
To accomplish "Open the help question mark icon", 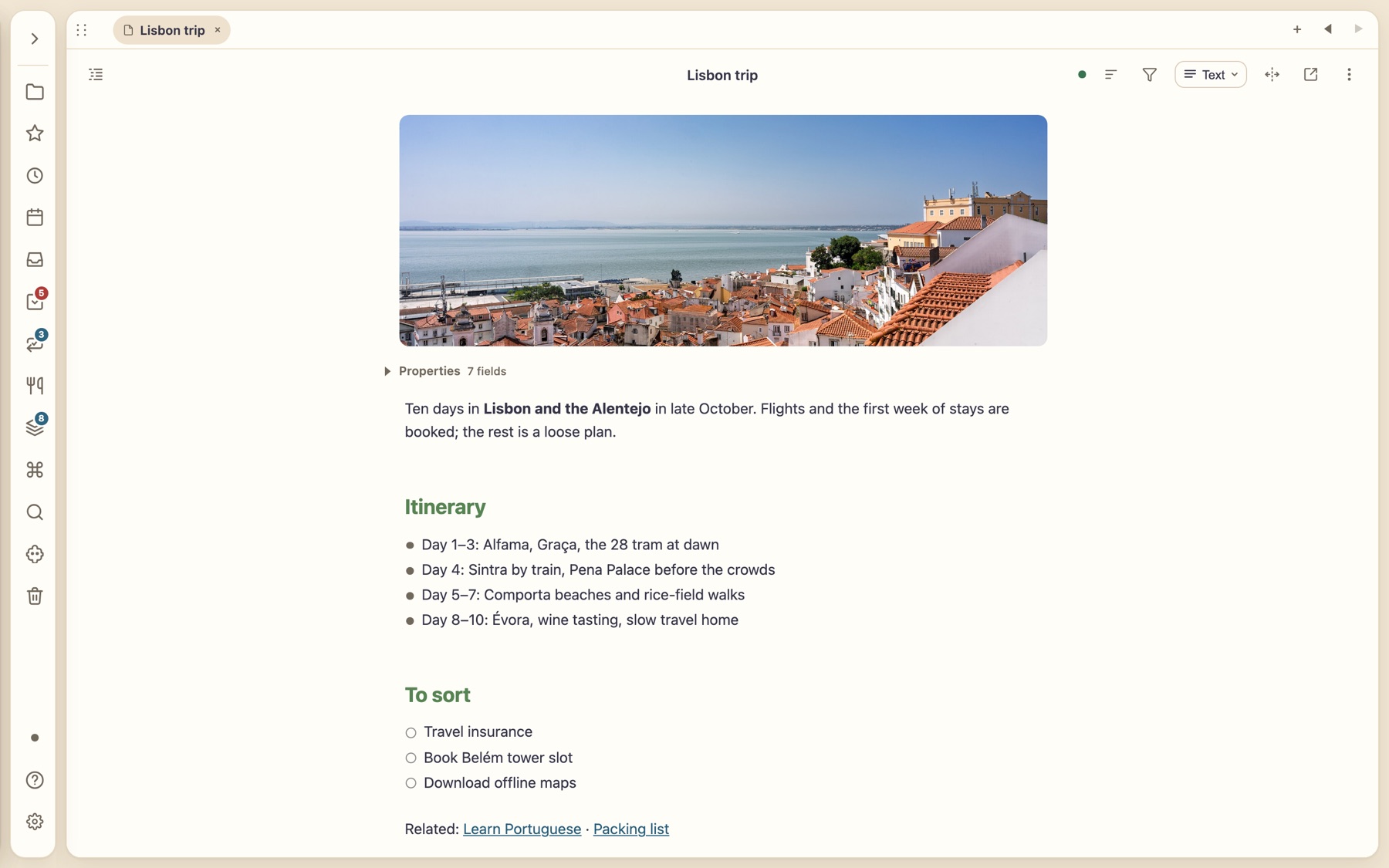I will [35, 780].
